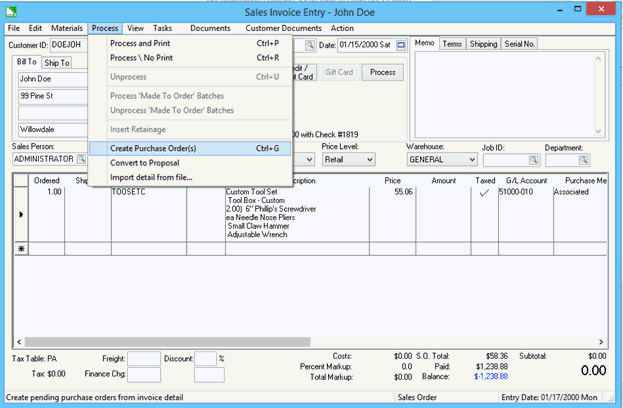The image size is (623, 408).
Task: Switch to the Bill To tab
Action: click(26, 62)
